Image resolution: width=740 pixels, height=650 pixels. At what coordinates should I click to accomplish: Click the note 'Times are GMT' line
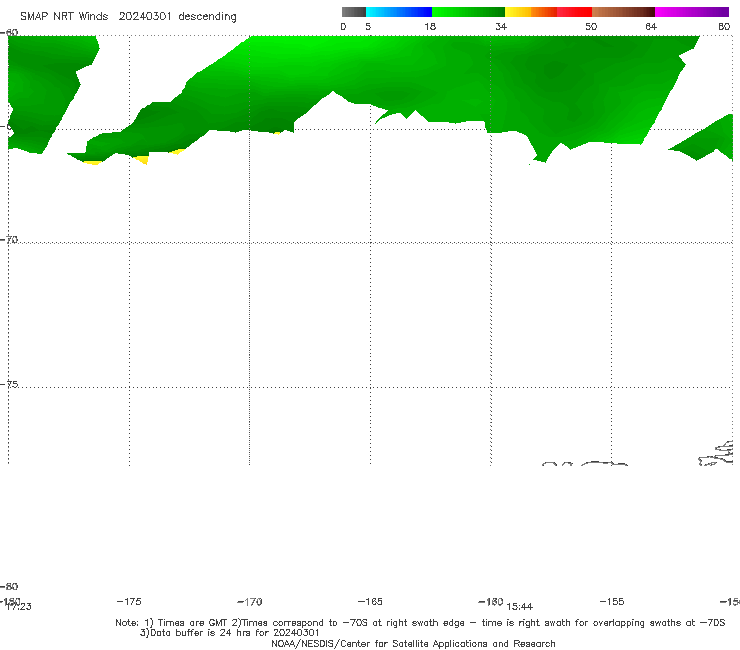point(420,623)
